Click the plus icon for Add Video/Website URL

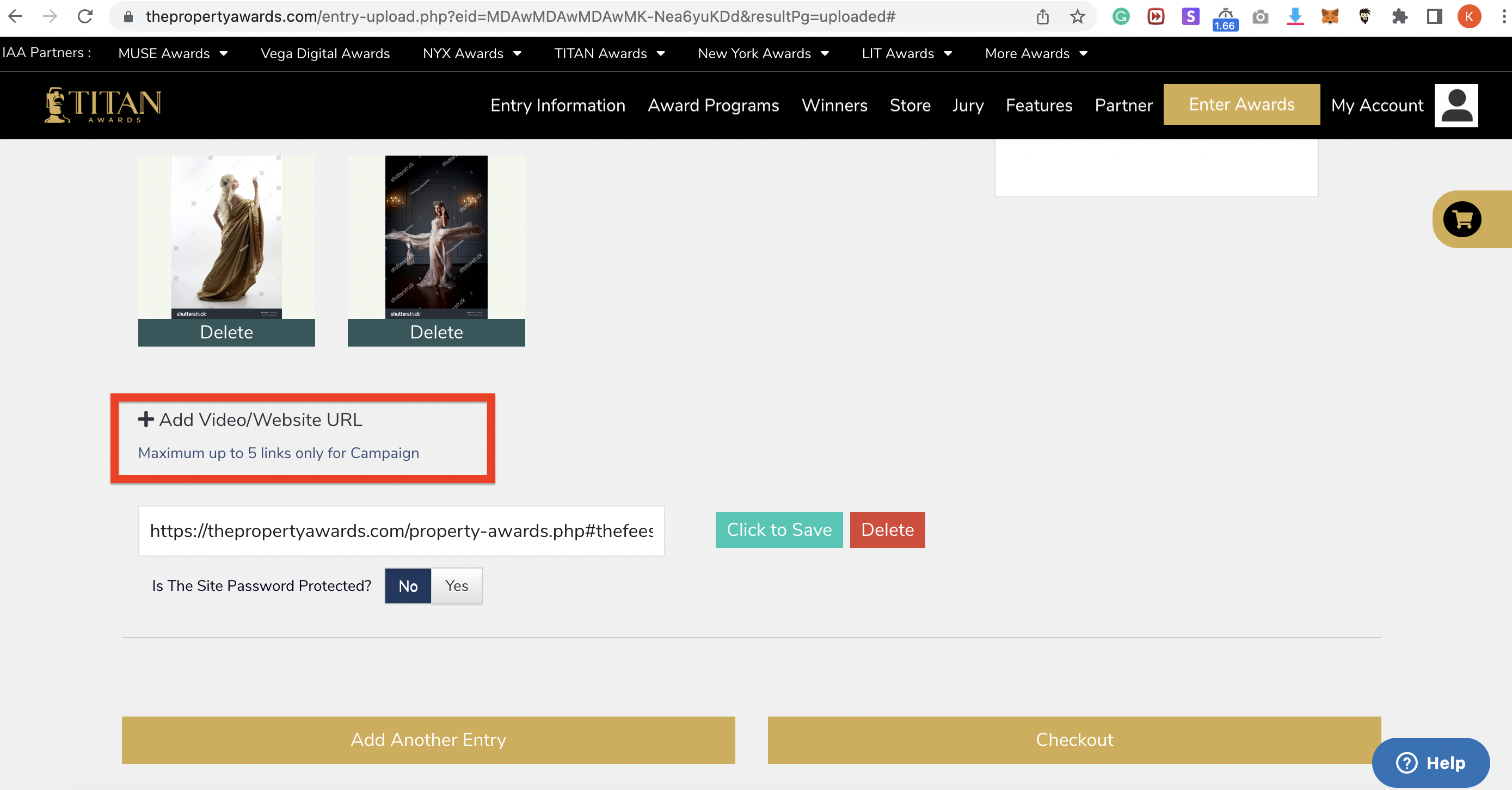pyautogui.click(x=145, y=419)
